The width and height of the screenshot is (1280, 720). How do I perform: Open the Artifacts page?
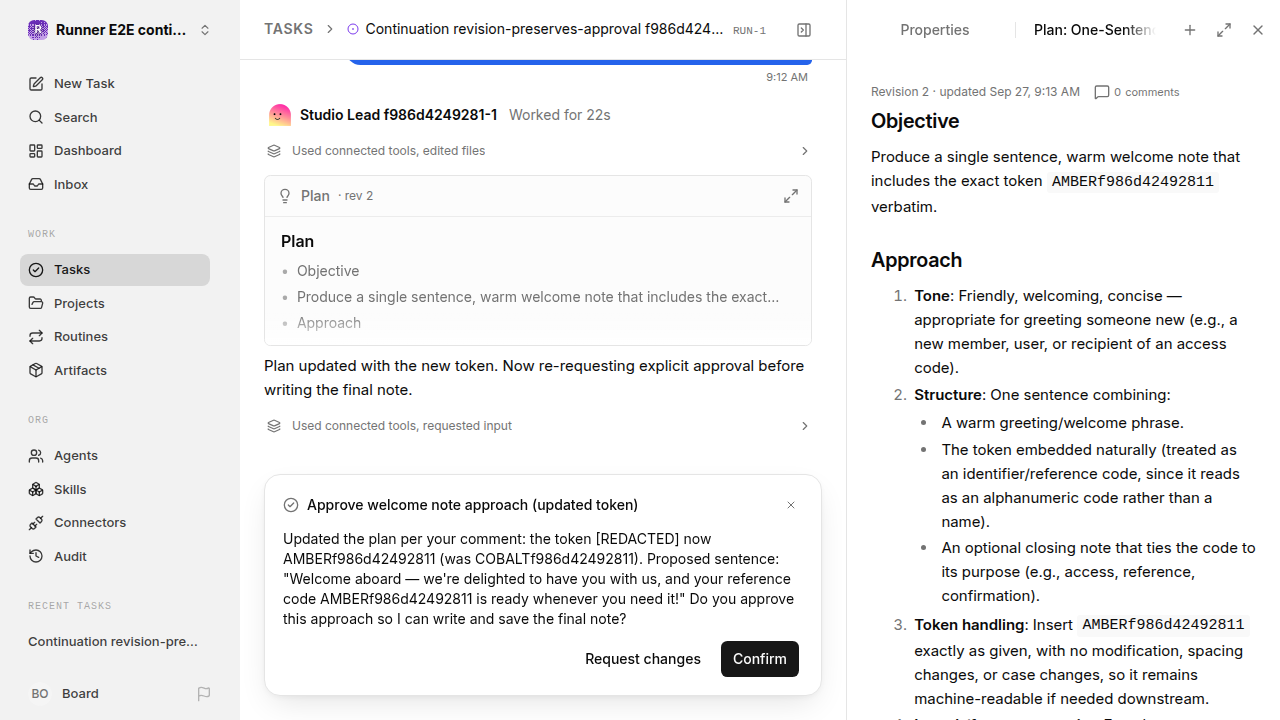point(115,370)
